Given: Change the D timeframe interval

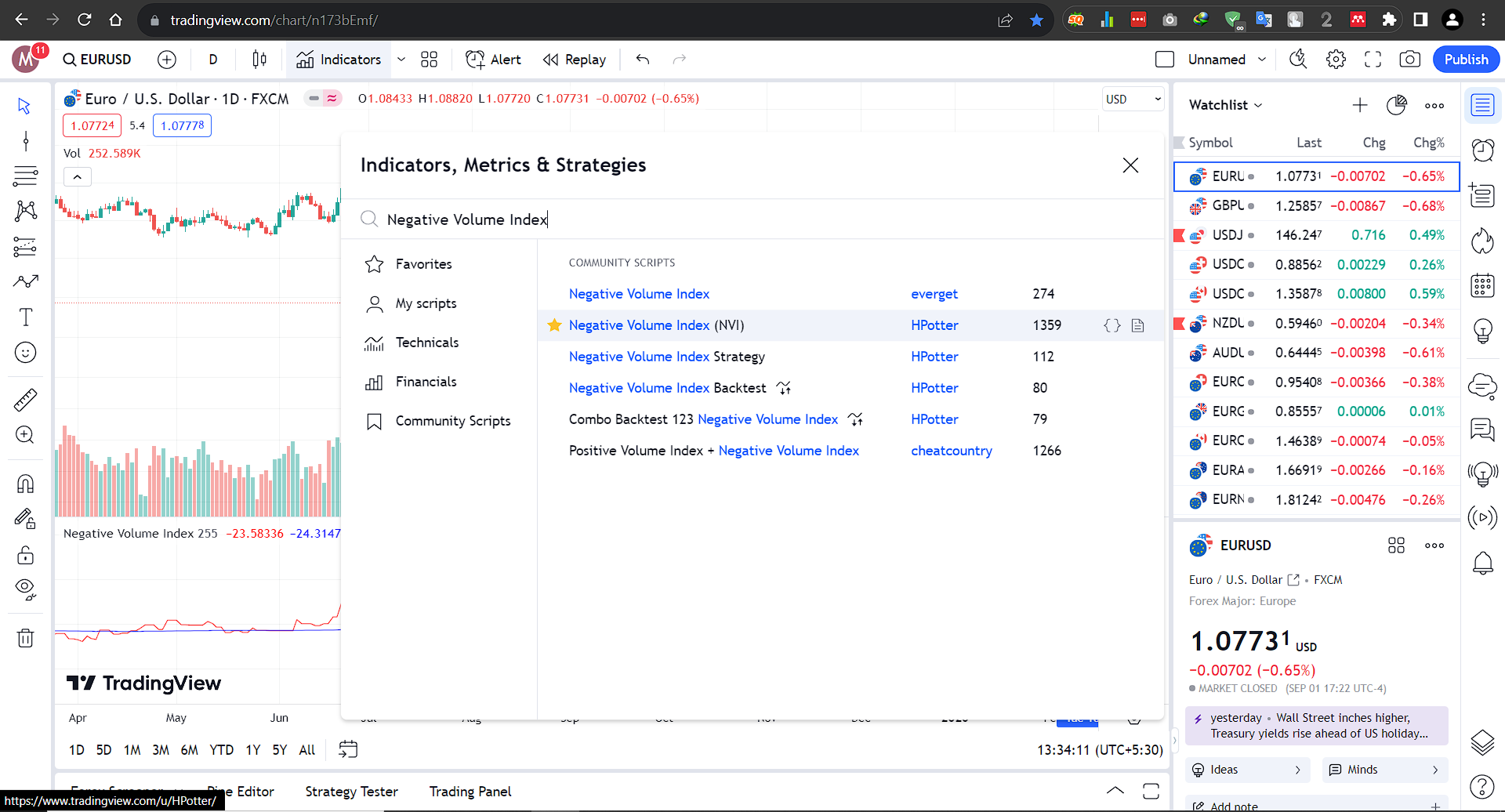Looking at the screenshot, I should coord(213,60).
